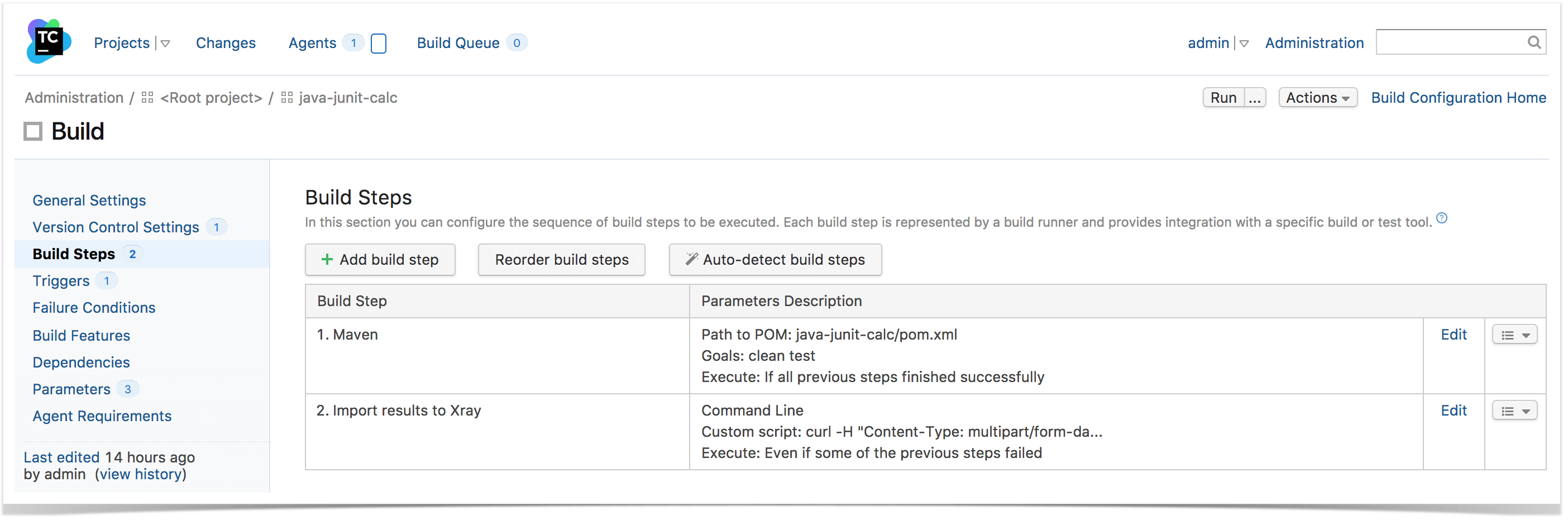Click the search magnifier icon
The image size is (1568, 520).
tap(1534, 42)
